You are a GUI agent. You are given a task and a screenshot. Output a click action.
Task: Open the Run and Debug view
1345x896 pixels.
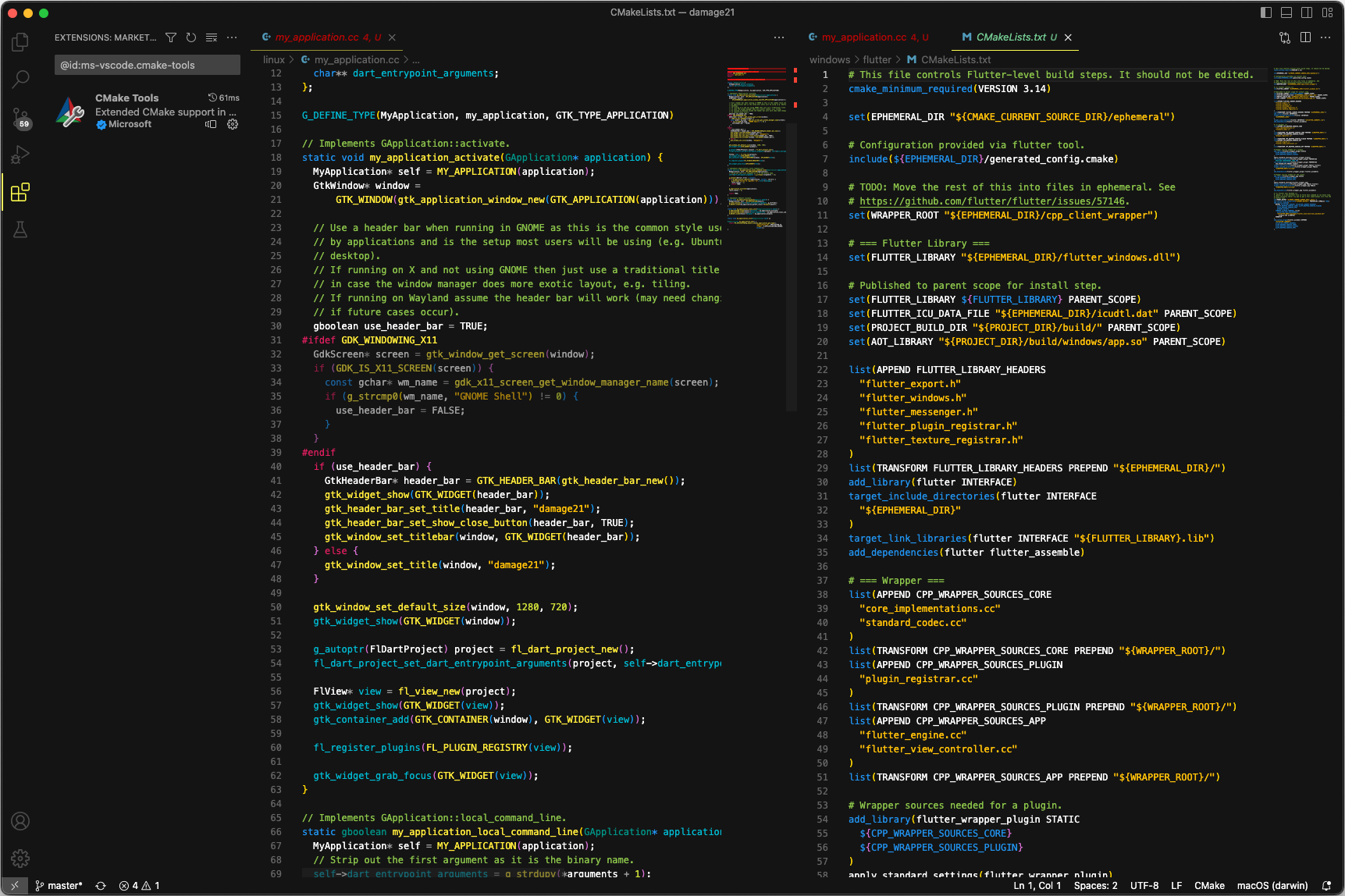point(20,155)
